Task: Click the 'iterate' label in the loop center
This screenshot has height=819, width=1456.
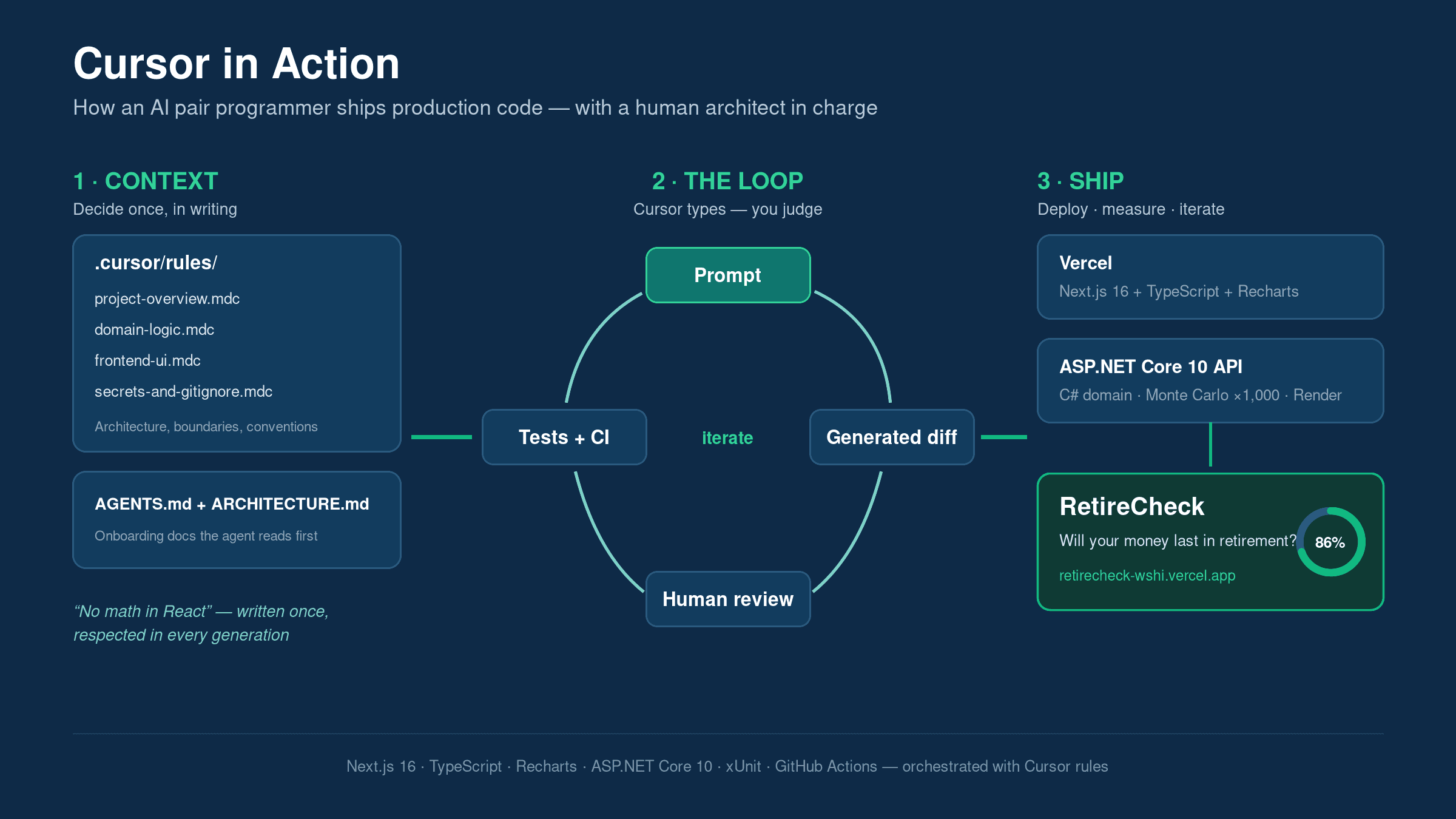Action: [727, 437]
